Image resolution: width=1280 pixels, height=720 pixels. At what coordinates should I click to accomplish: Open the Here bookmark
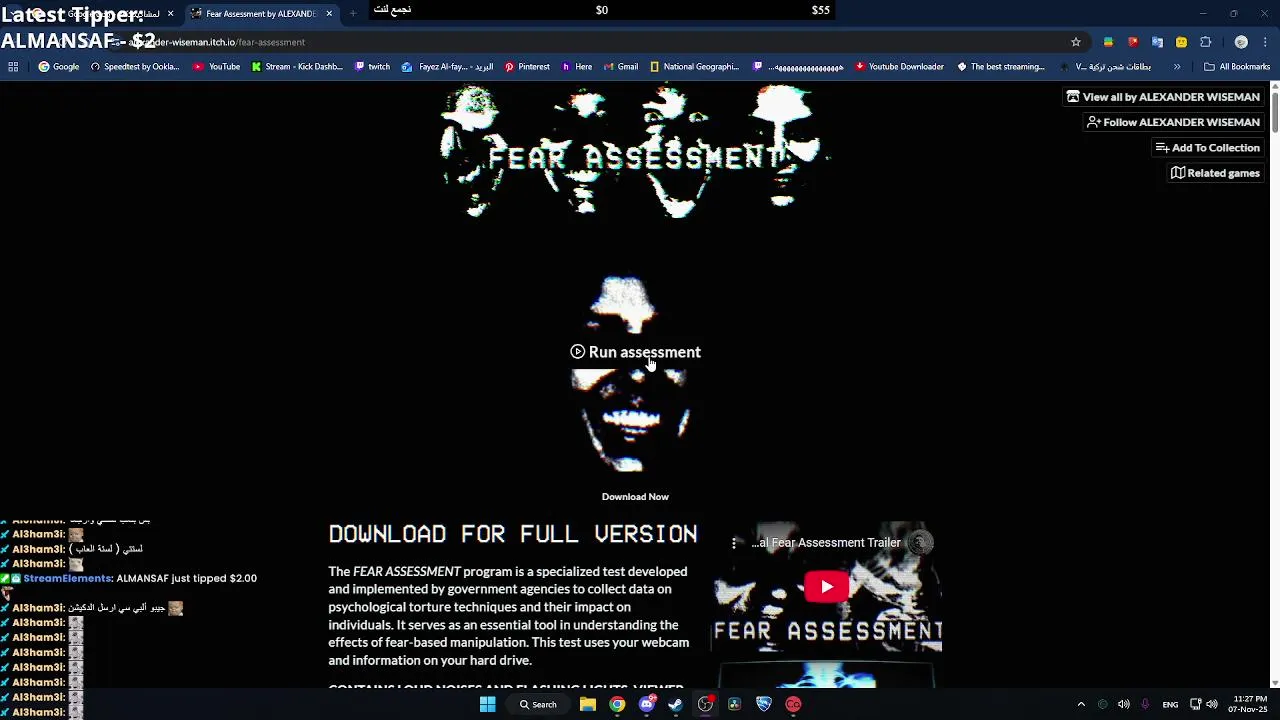[577, 67]
